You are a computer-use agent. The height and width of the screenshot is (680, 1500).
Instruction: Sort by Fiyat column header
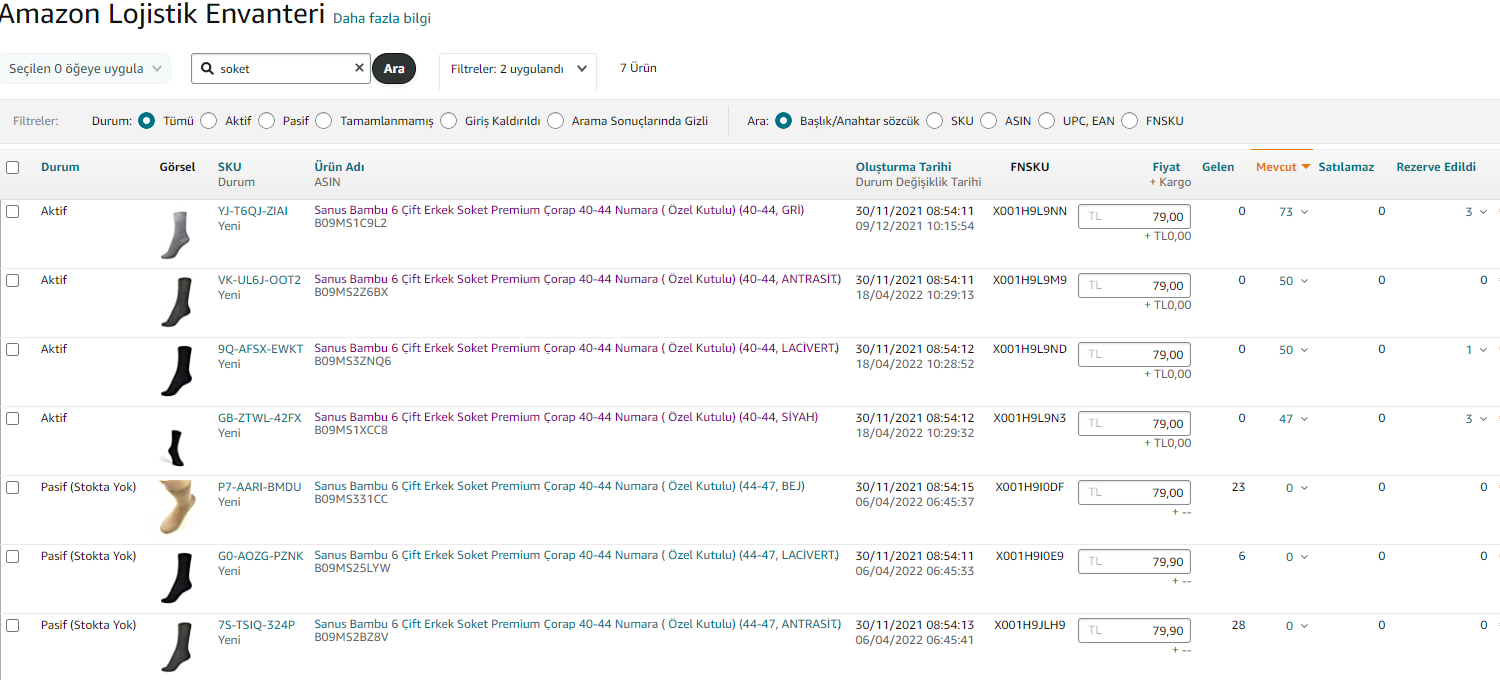point(1166,167)
